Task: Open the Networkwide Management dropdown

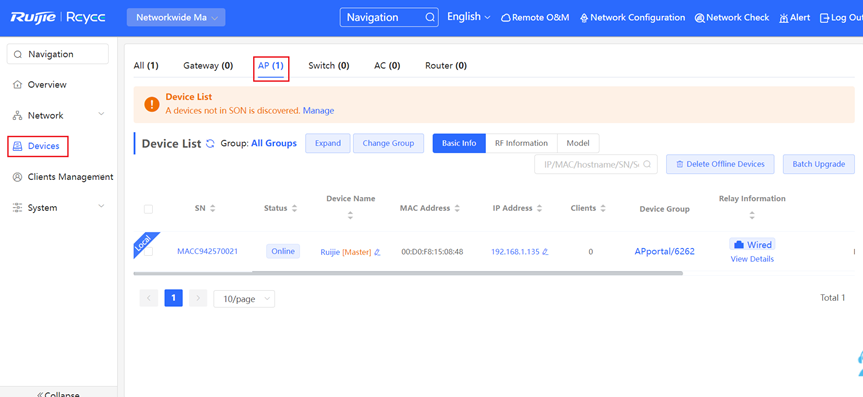Action: click(176, 17)
